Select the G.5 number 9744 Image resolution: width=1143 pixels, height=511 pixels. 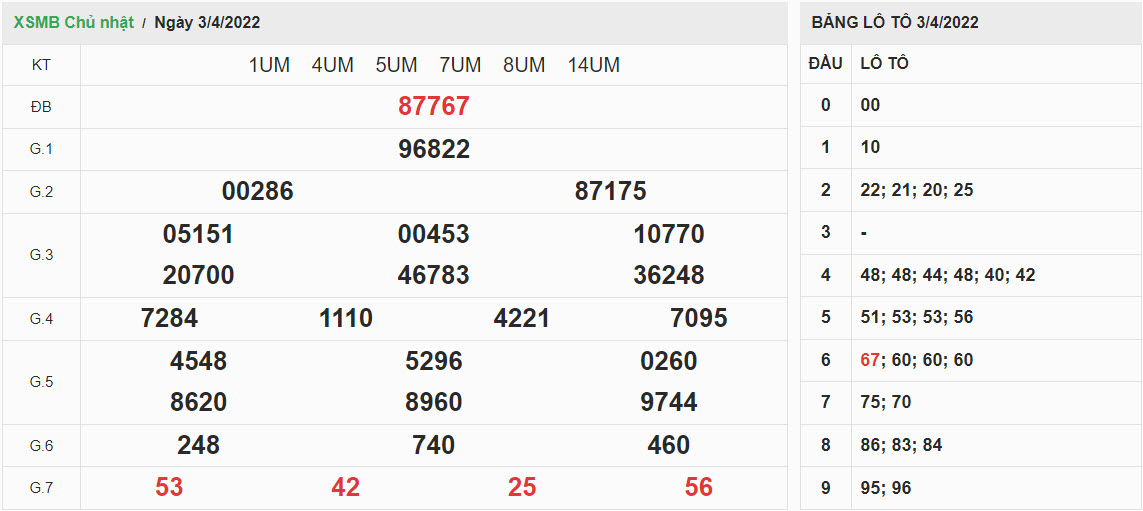(x=669, y=402)
